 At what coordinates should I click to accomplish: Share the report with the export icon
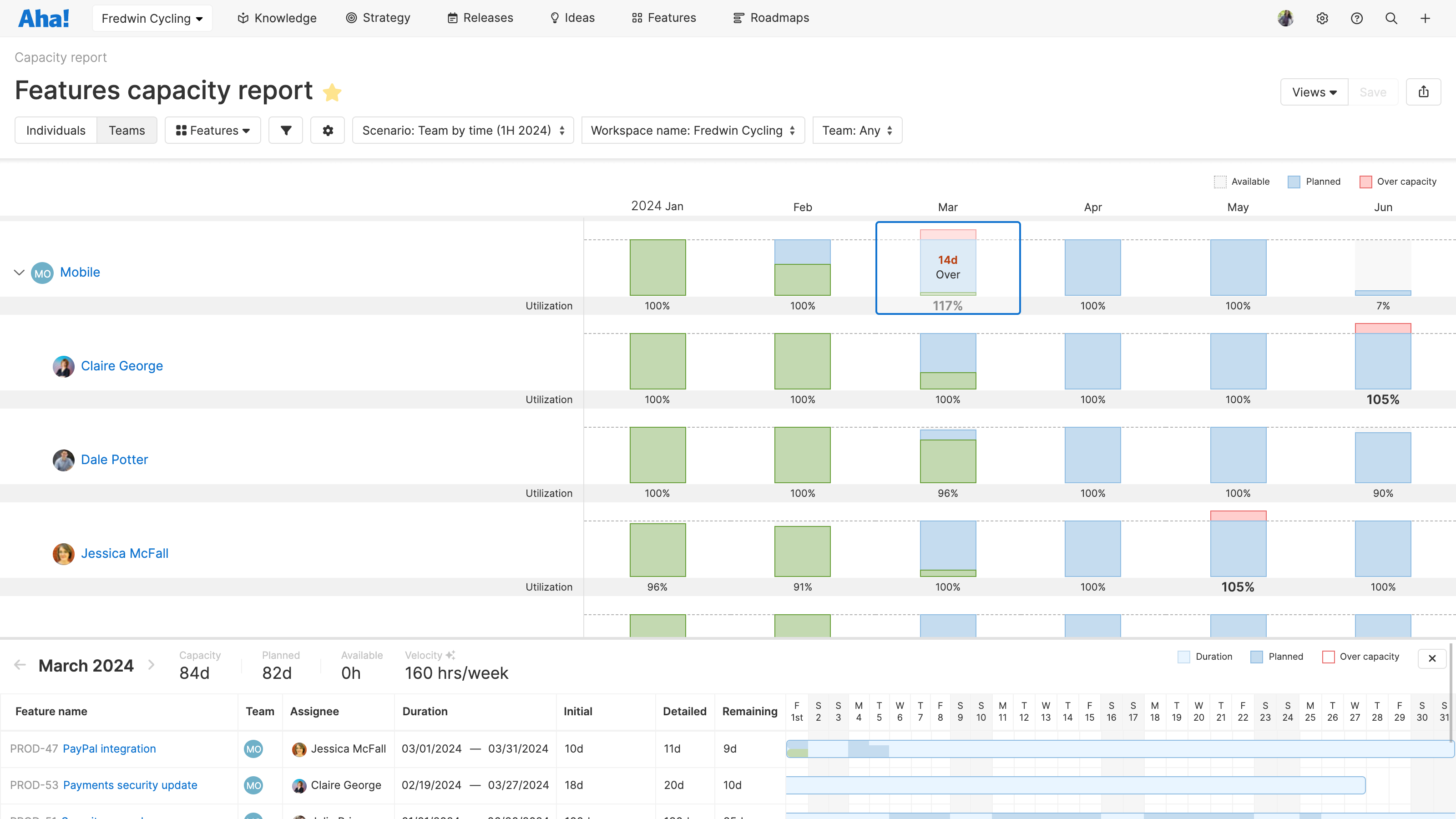[x=1424, y=91]
